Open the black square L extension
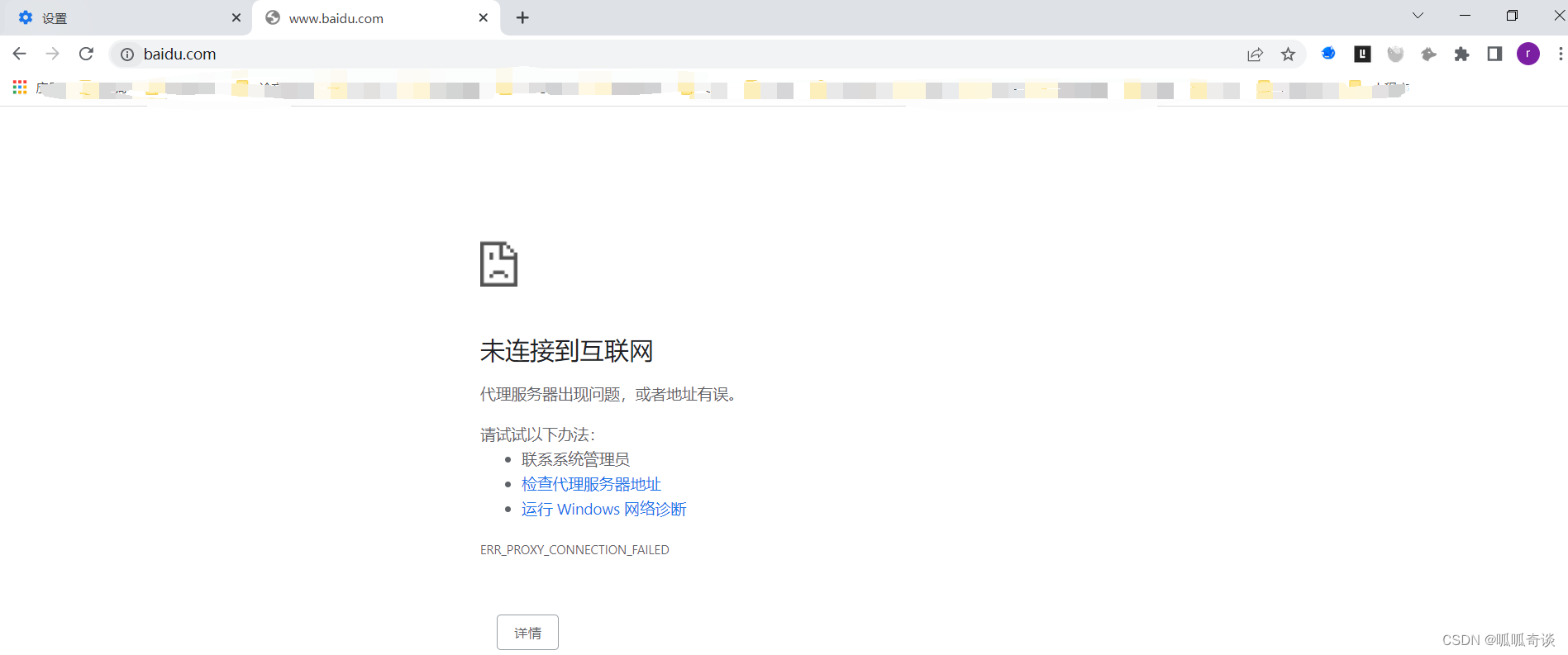Viewport: 1568px width, 655px height. pyautogui.click(x=1362, y=54)
